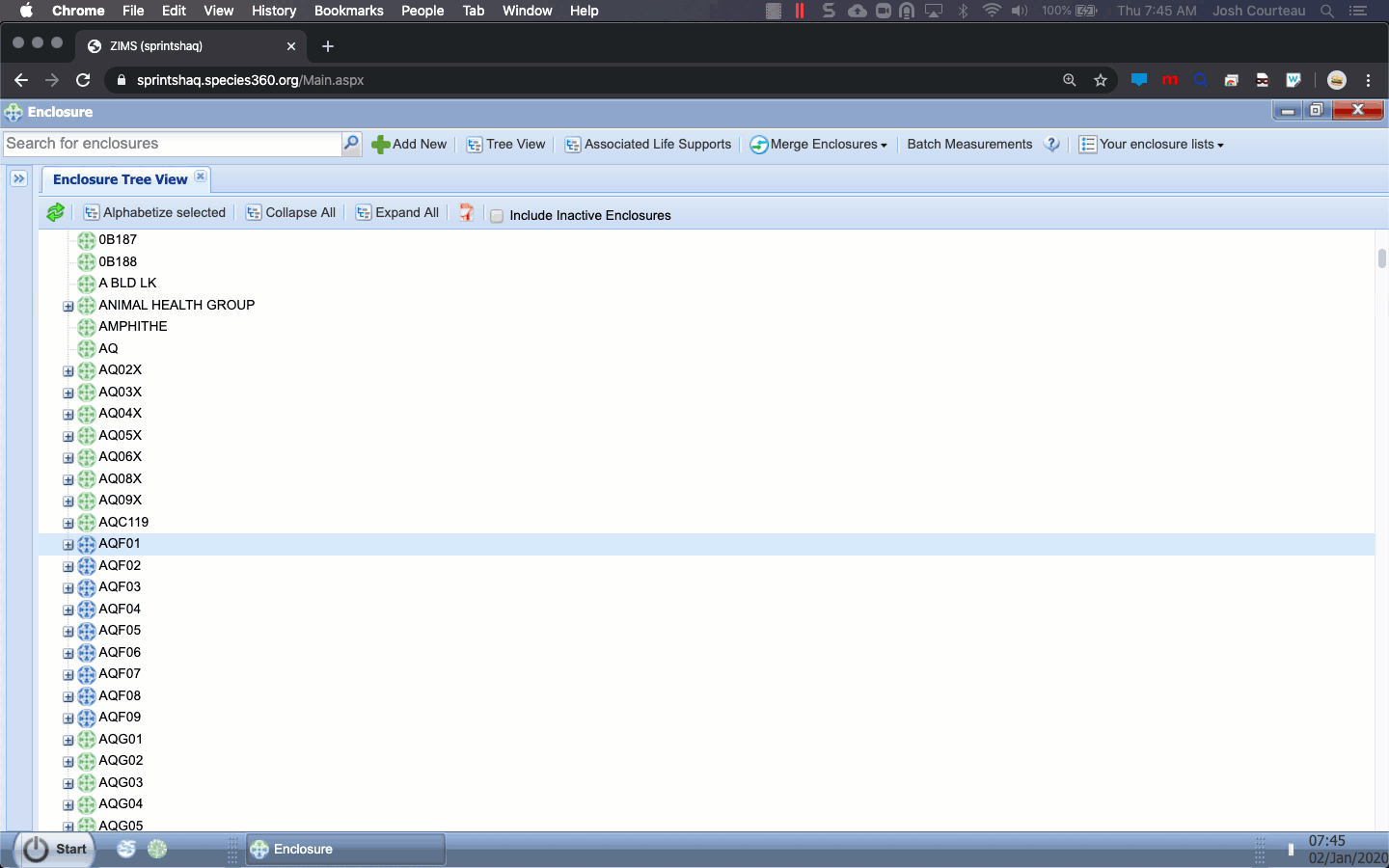Click the enclosure icon next to AQG01
Viewport: 1389px width, 868px height.
[87, 740]
